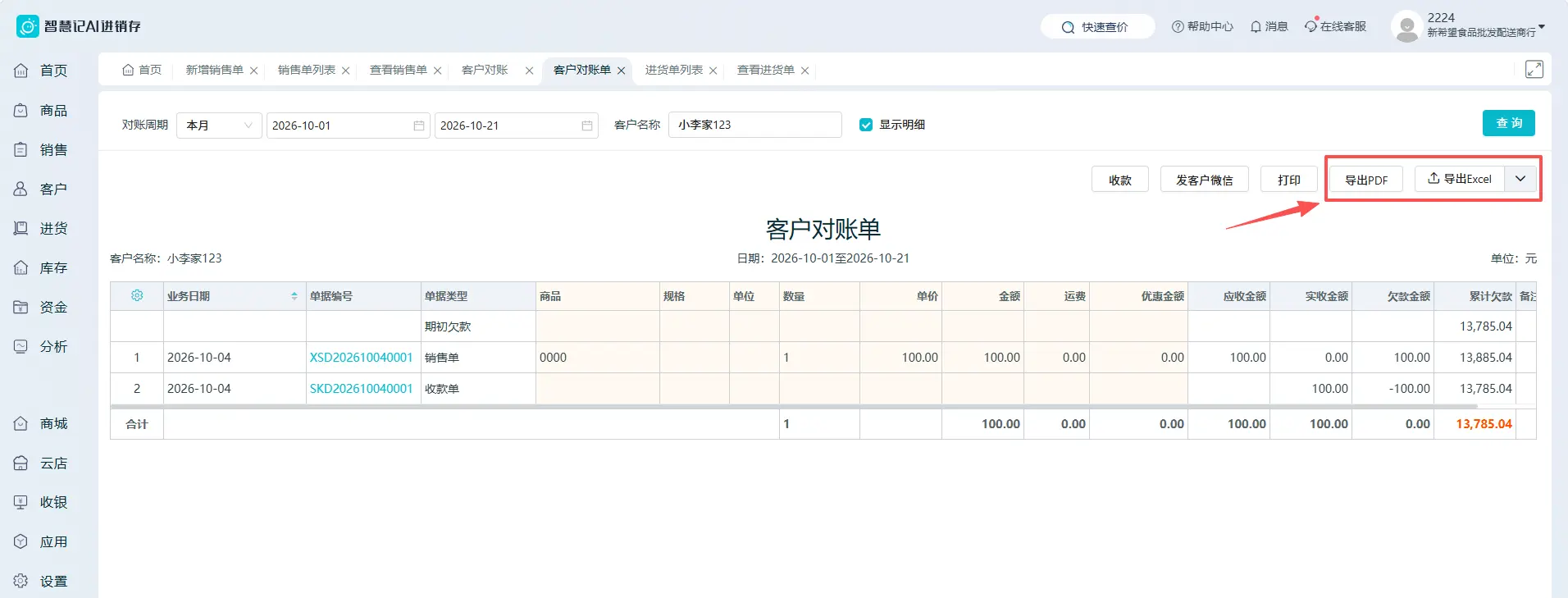The image size is (1568, 598).
Task: Click the 打印 button
Action: pyautogui.click(x=1289, y=180)
